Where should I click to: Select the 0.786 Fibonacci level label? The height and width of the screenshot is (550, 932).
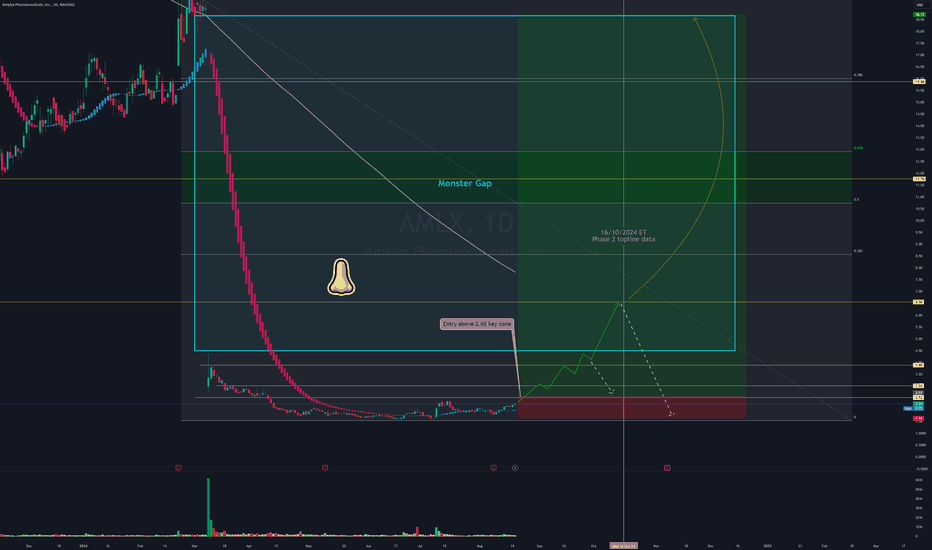click(x=858, y=75)
